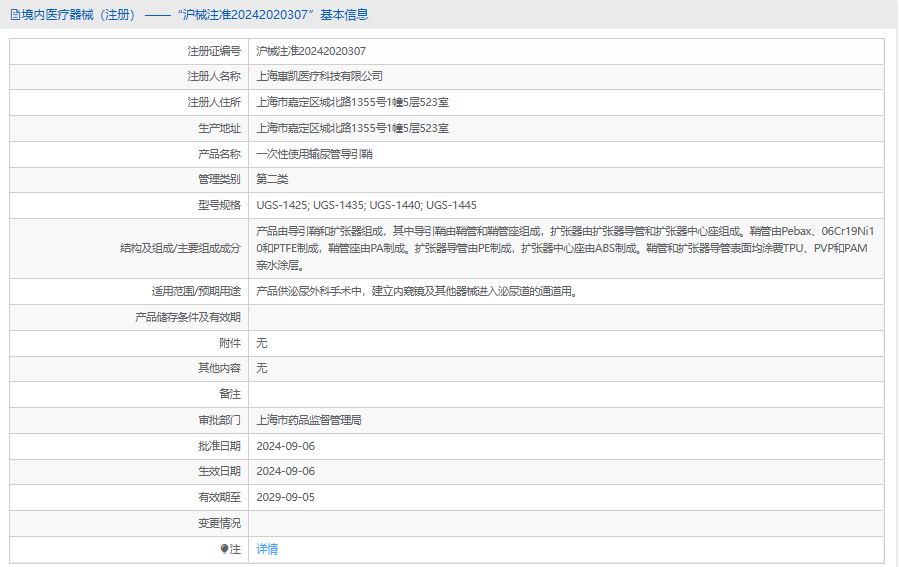Click the structure composition description paragraph

[x=565, y=248]
